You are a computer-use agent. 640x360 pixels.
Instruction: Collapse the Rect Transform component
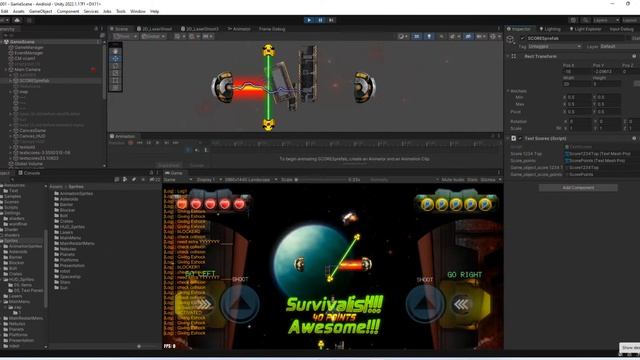[x=508, y=56]
